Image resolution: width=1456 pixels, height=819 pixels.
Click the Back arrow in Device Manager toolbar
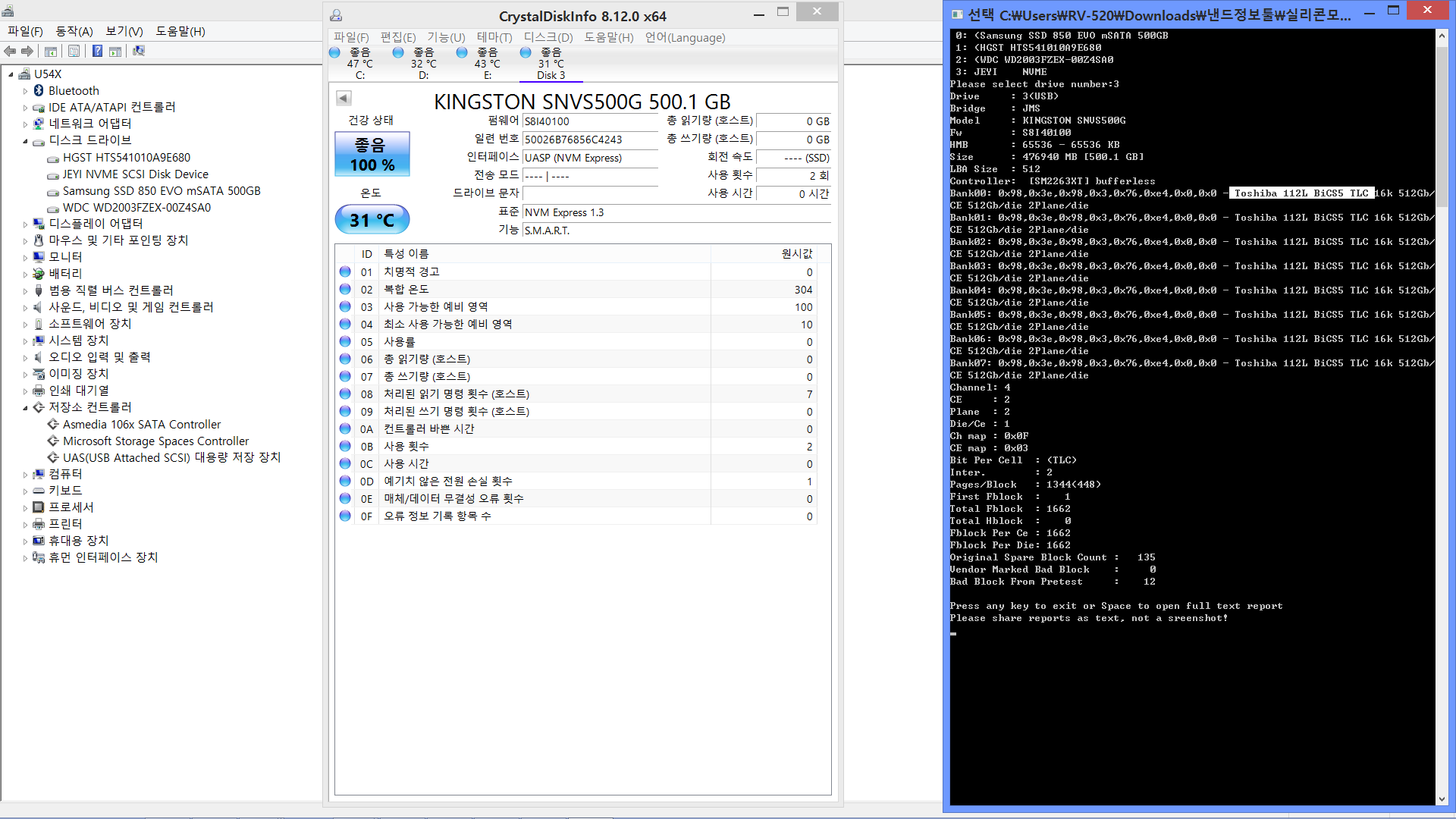[10, 51]
